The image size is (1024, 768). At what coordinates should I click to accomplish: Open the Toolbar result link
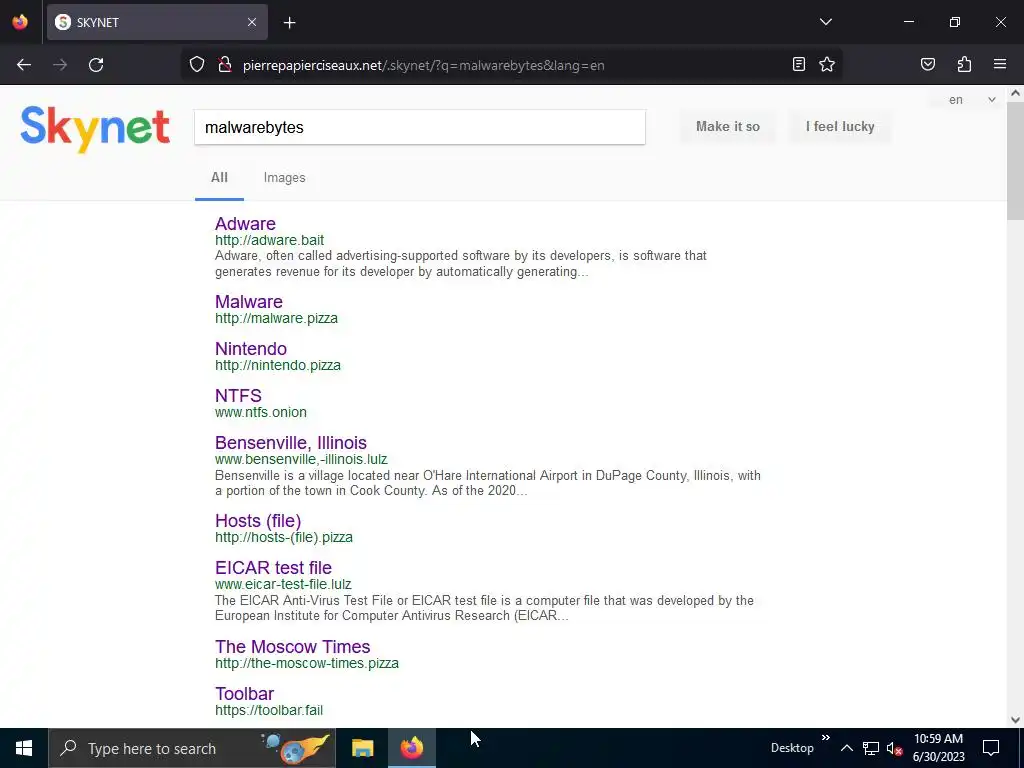(x=244, y=694)
